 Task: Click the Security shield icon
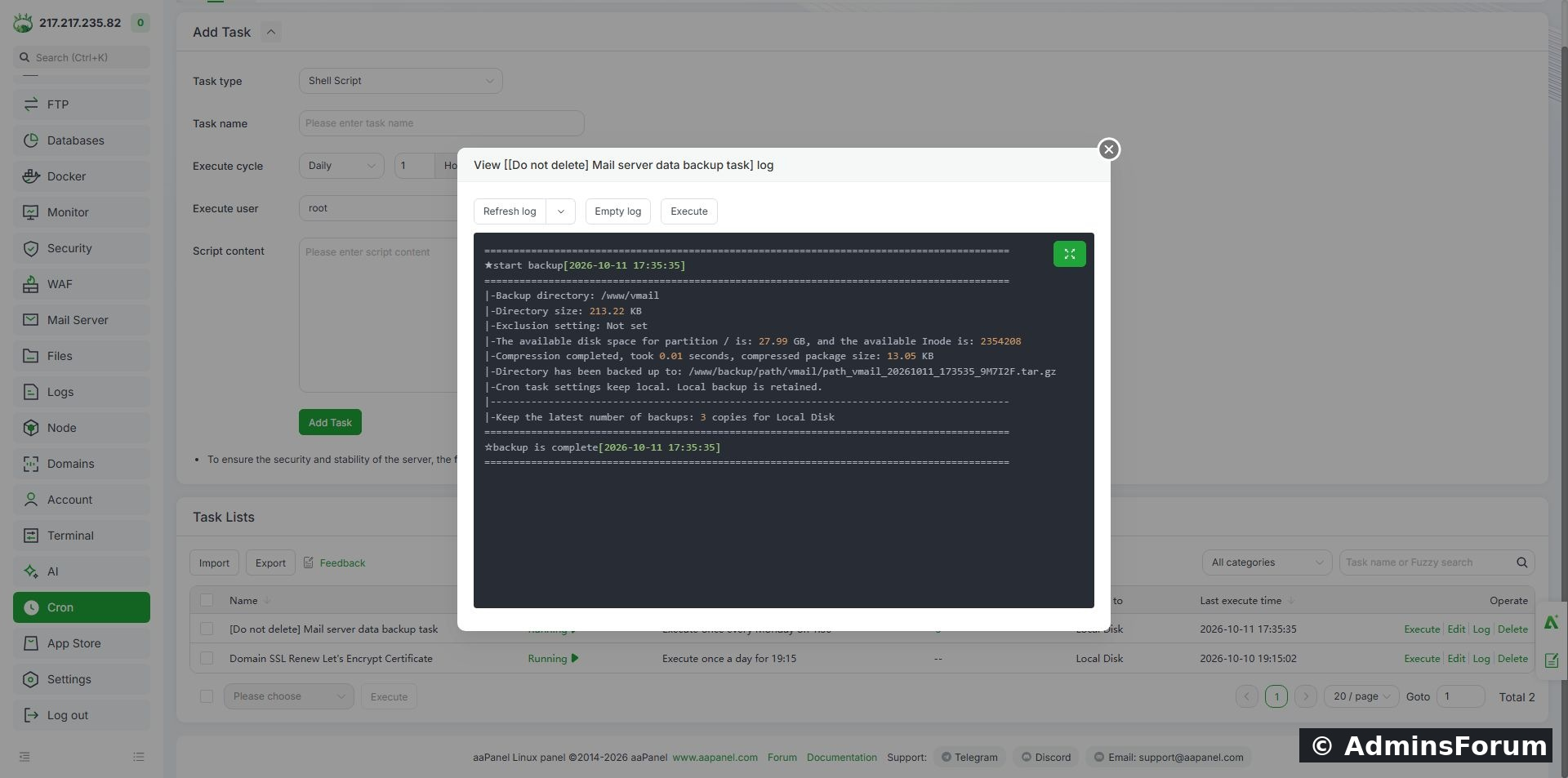(31, 248)
